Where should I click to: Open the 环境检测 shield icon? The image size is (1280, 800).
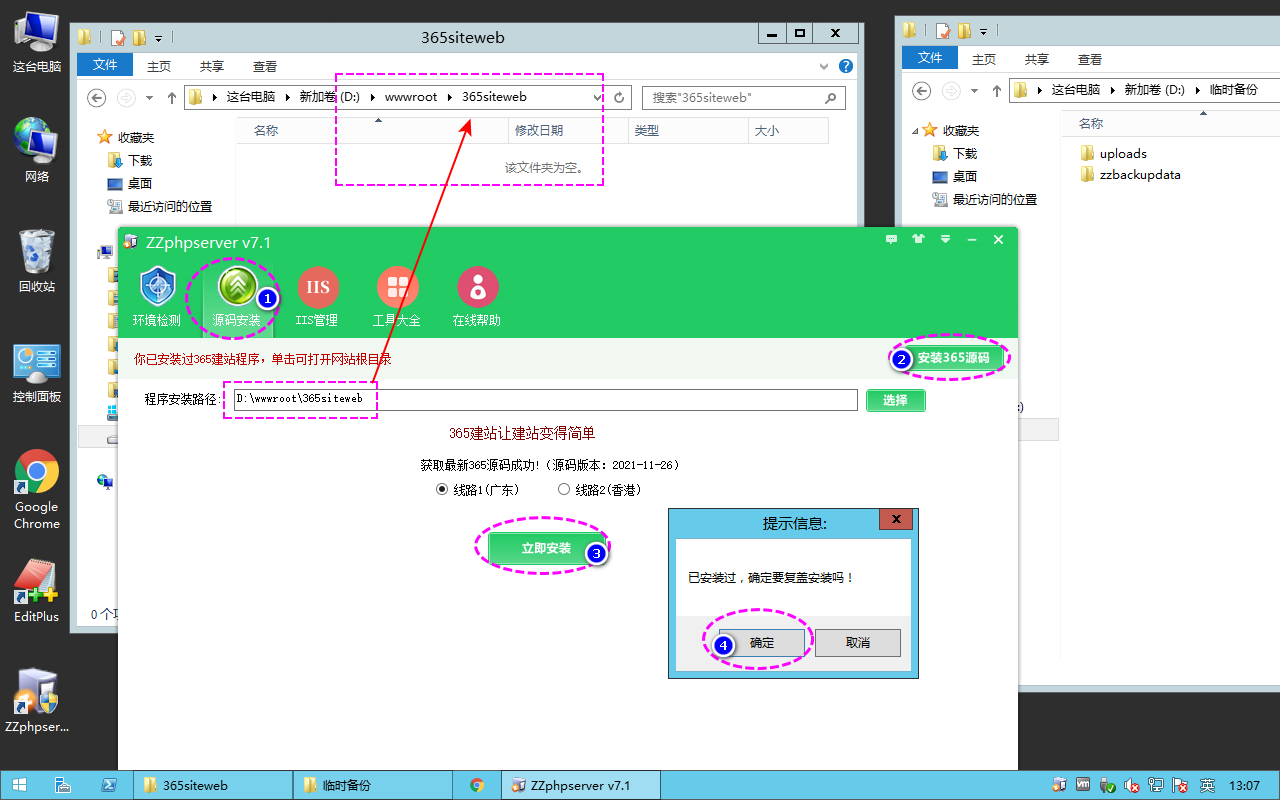click(x=157, y=290)
